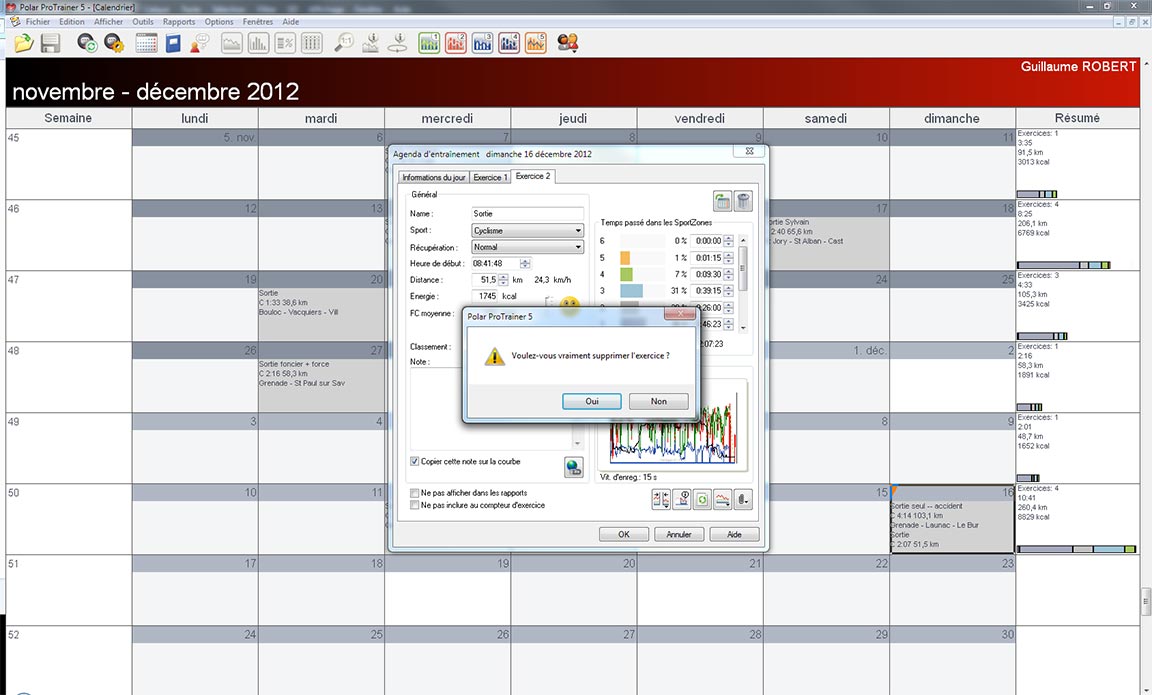The width and height of the screenshot is (1152, 695).
Task: Select the bar chart view icon
Action: coord(258,43)
